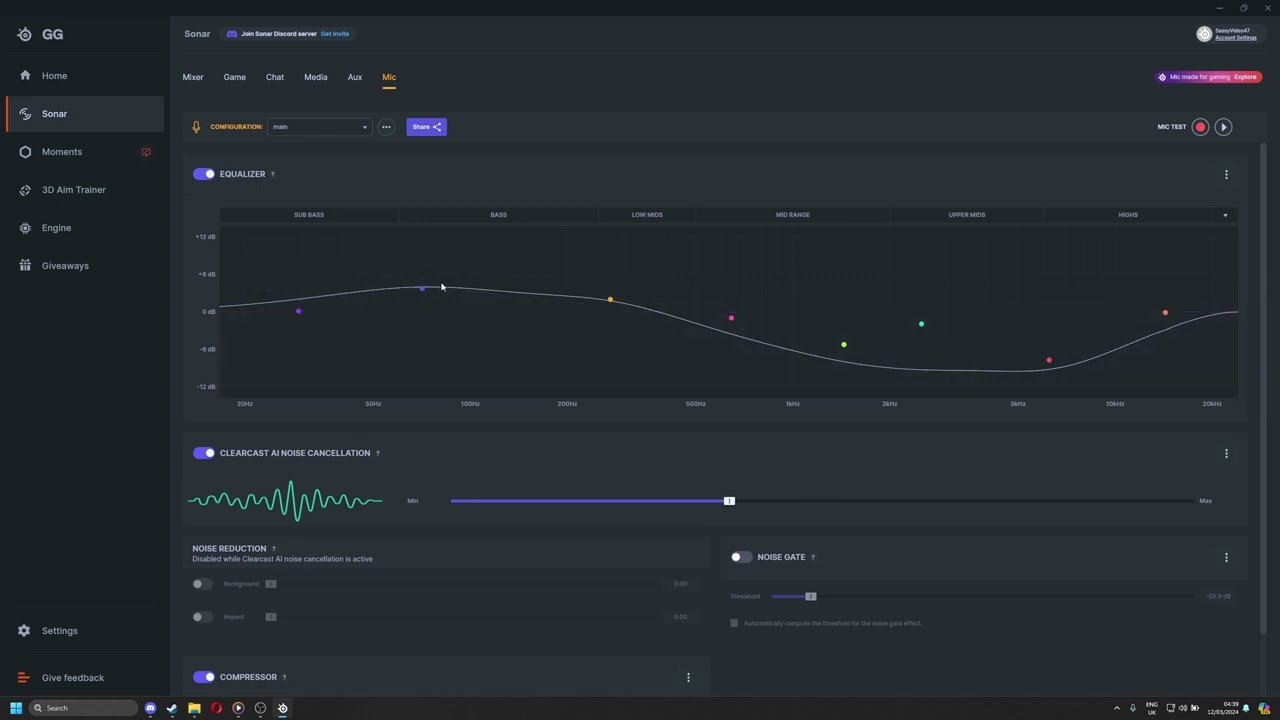
Task: Open File Explorer from the taskbar
Action: 194,708
